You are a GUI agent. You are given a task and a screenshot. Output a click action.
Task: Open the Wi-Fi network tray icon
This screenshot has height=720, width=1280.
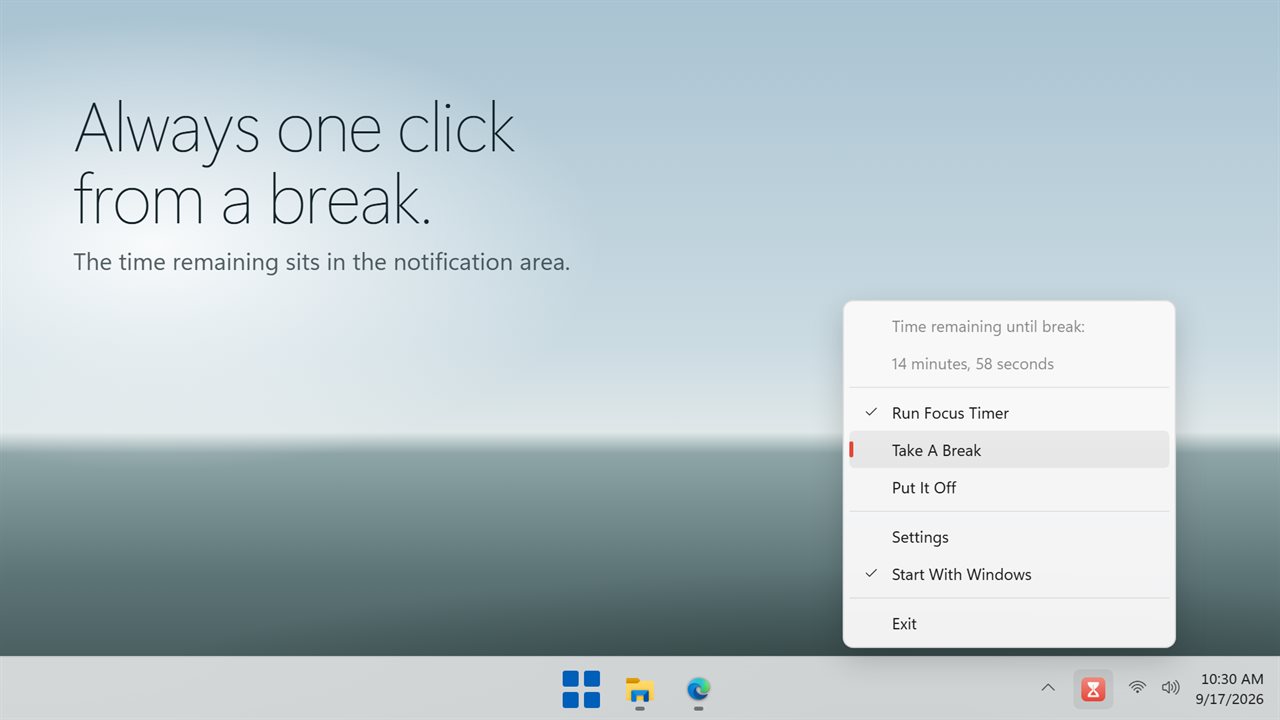tap(1137, 688)
